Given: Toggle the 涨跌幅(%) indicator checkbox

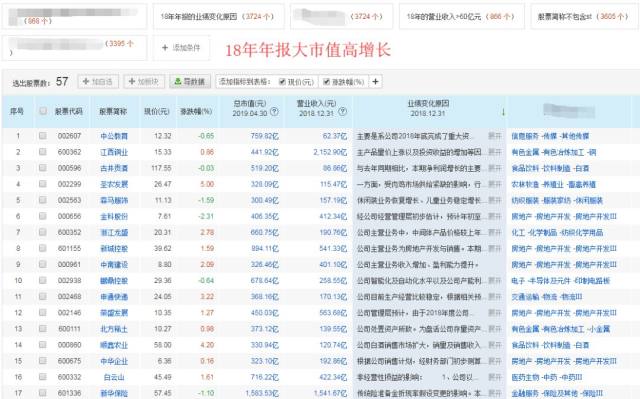Looking at the screenshot, I should [326, 82].
